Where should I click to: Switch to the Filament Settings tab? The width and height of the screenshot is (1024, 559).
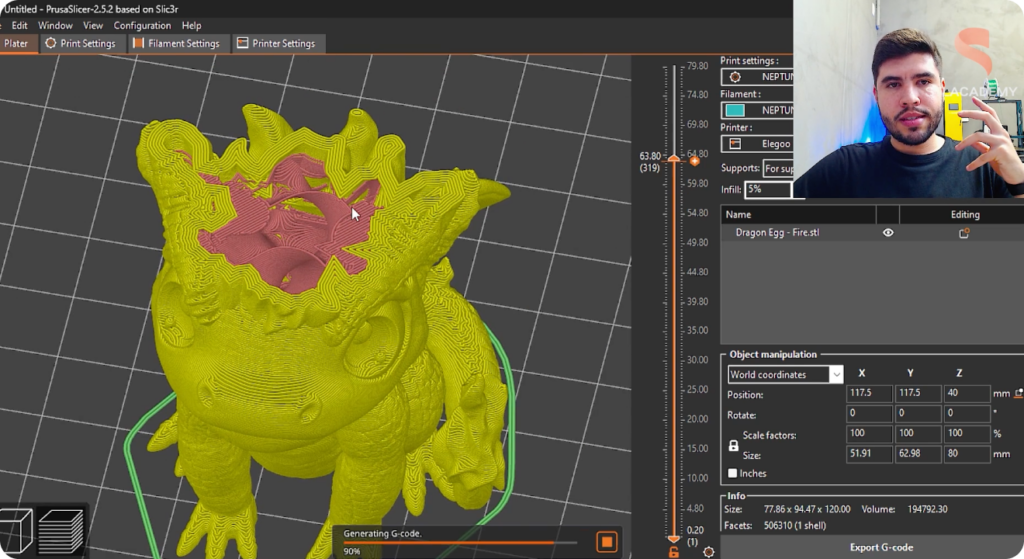pos(177,43)
